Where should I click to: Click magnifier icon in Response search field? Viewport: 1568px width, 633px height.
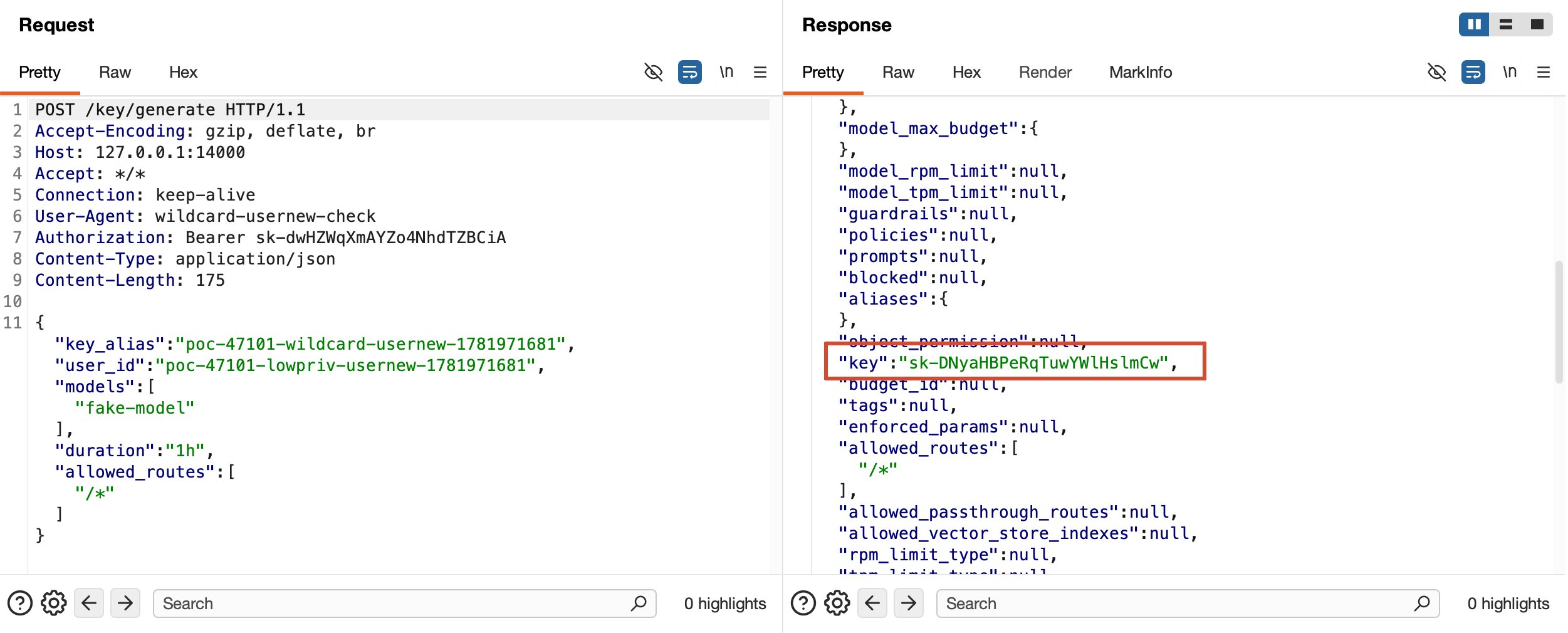pyautogui.click(x=1422, y=604)
